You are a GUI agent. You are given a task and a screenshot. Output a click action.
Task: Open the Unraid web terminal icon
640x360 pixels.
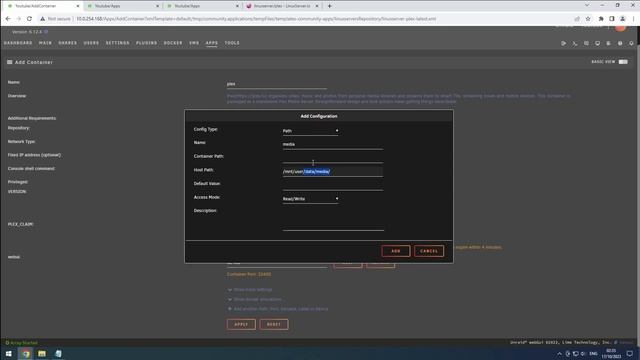[575, 43]
